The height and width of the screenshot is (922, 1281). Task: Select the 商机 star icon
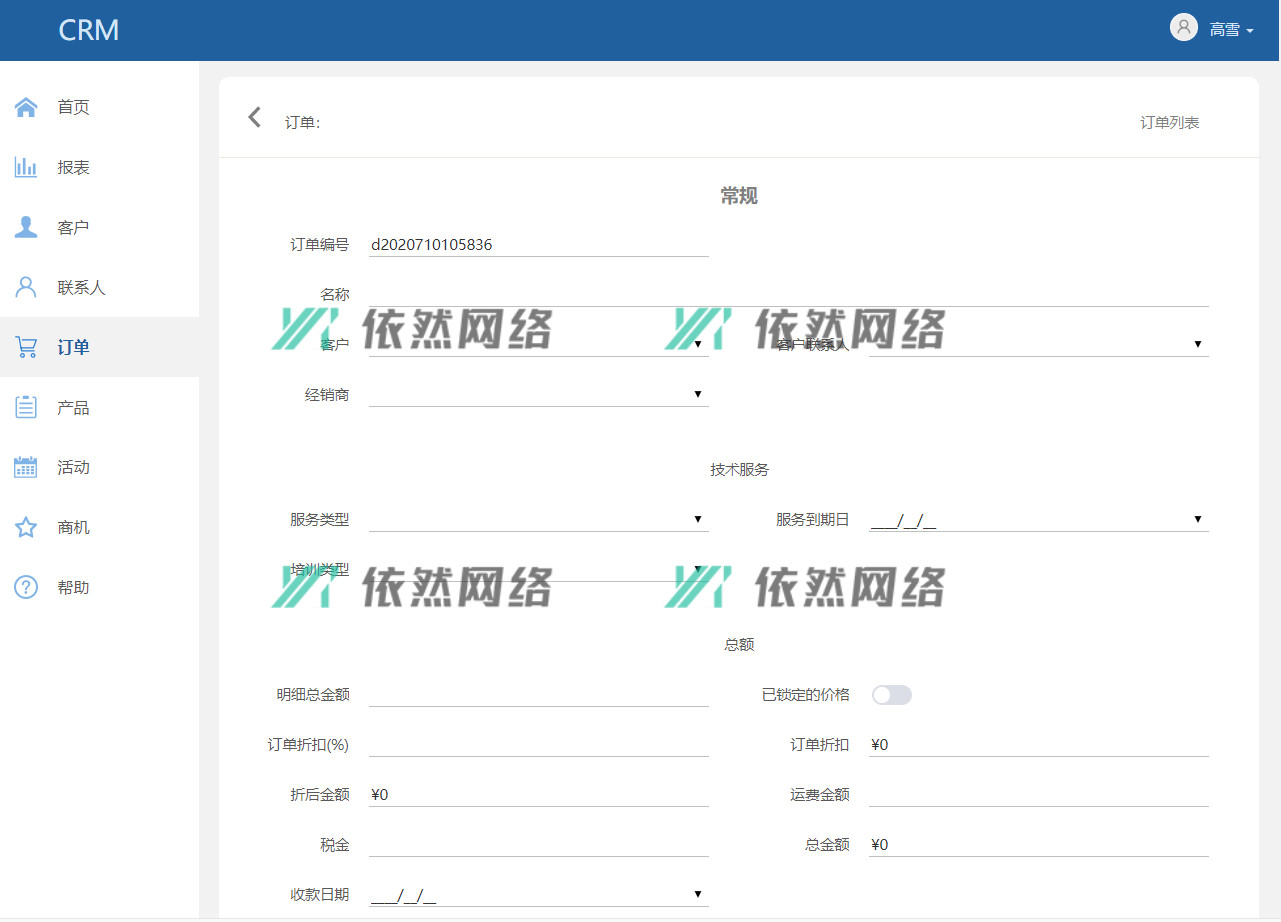[26, 527]
